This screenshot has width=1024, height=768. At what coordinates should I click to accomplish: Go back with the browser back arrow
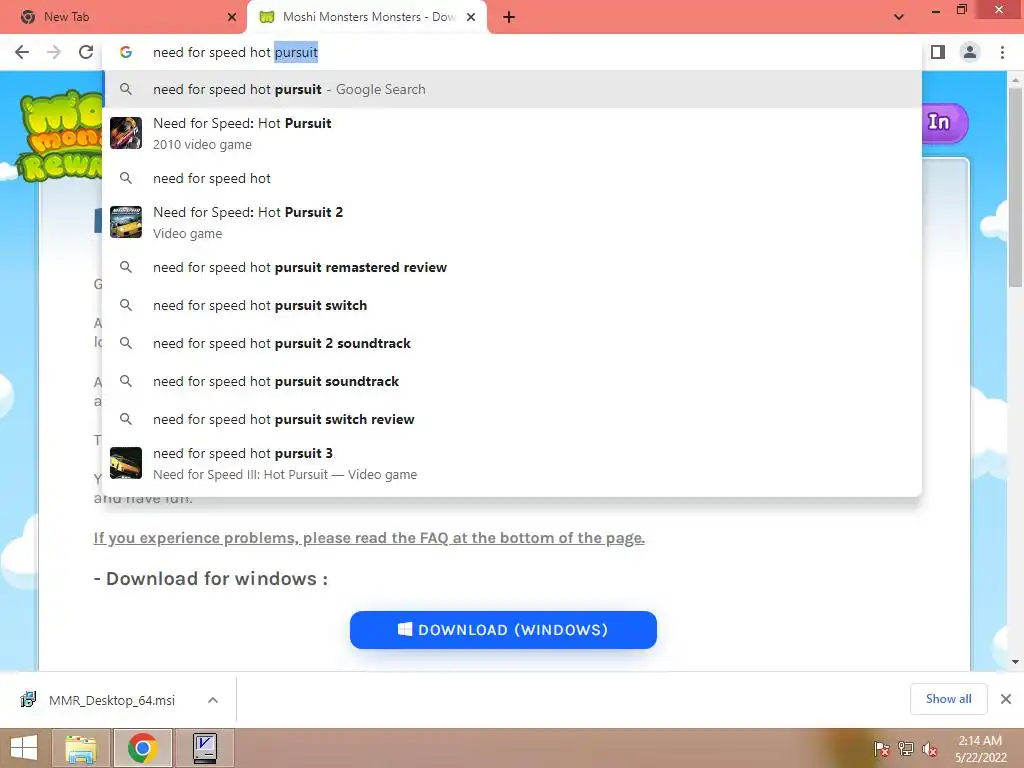tap(22, 52)
